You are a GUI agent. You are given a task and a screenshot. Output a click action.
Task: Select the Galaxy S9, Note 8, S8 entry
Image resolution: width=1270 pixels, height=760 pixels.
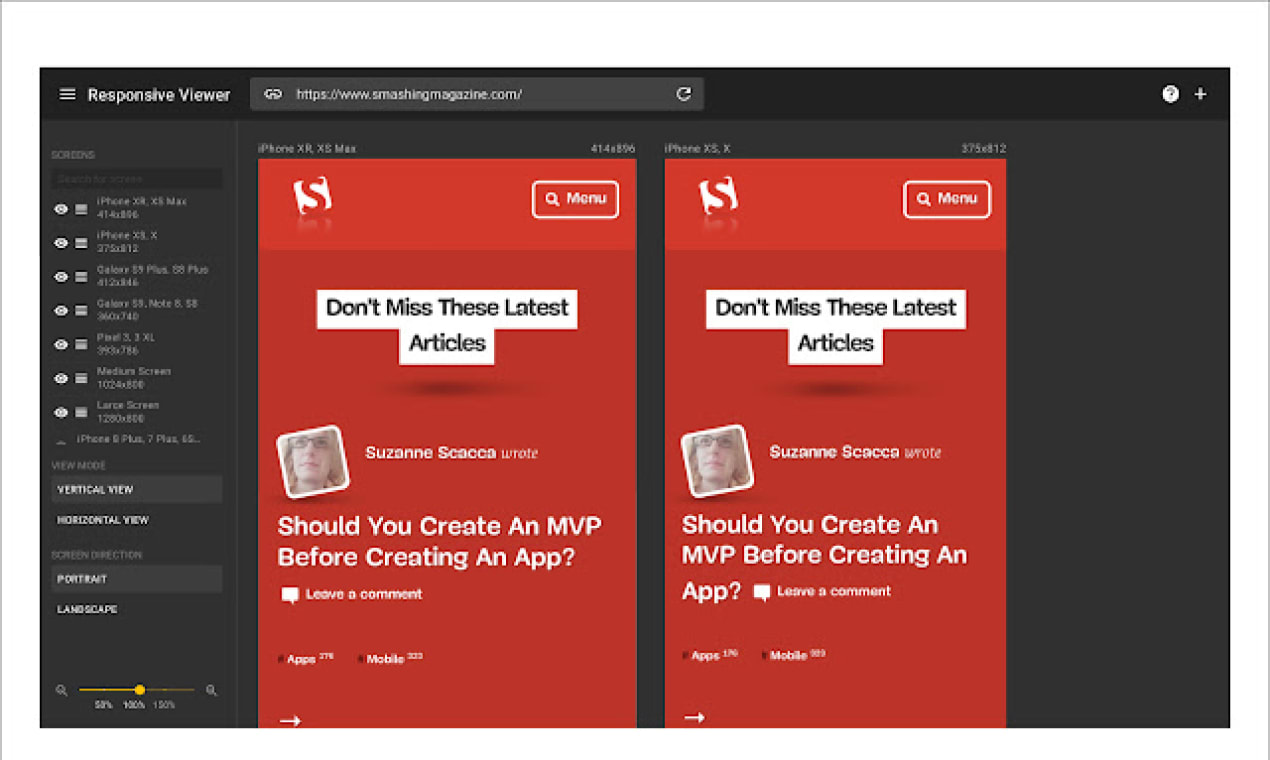[x=147, y=310]
